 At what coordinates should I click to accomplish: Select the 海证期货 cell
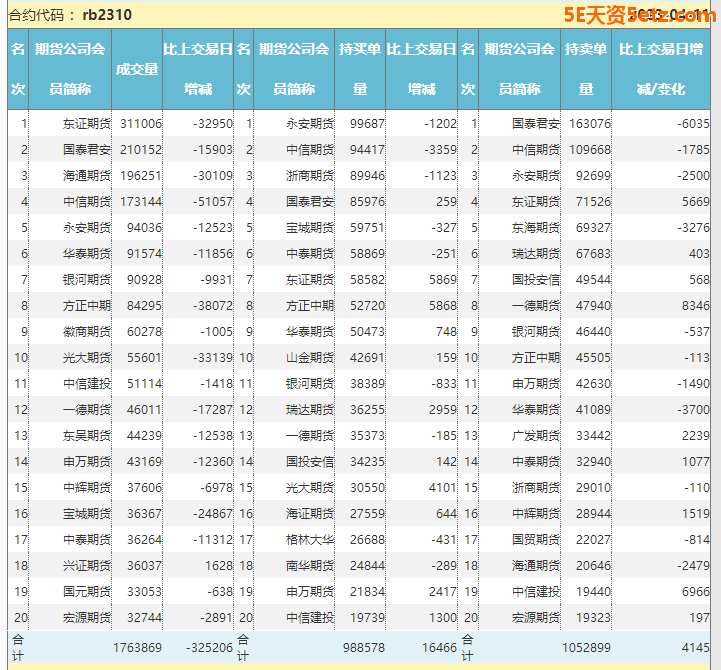310,513
